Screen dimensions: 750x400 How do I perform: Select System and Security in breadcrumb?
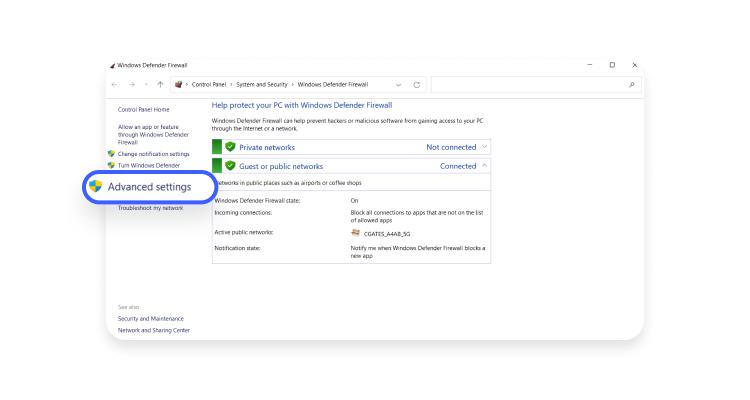coord(262,85)
